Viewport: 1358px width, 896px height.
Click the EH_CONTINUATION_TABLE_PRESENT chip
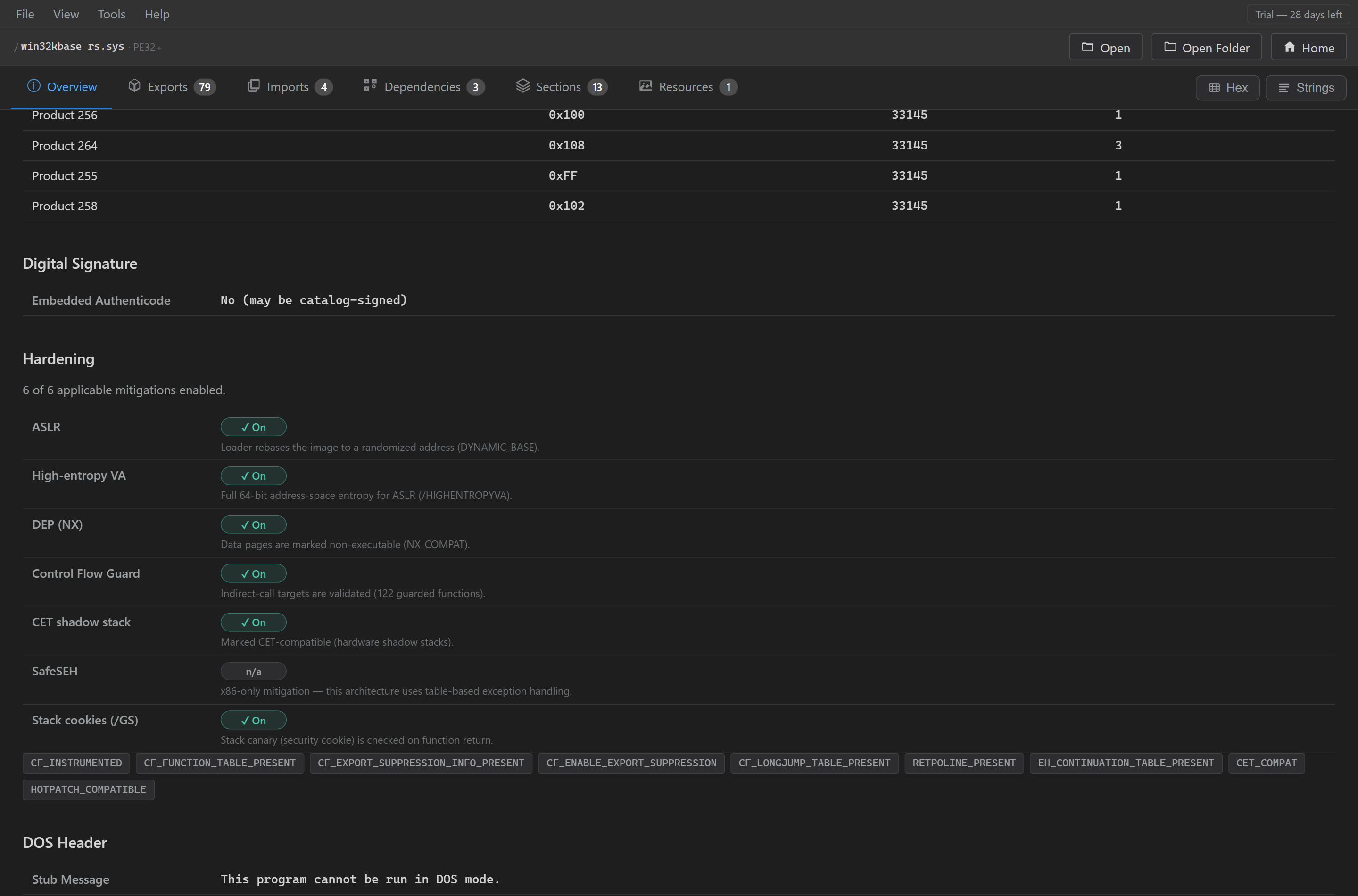pos(1126,763)
